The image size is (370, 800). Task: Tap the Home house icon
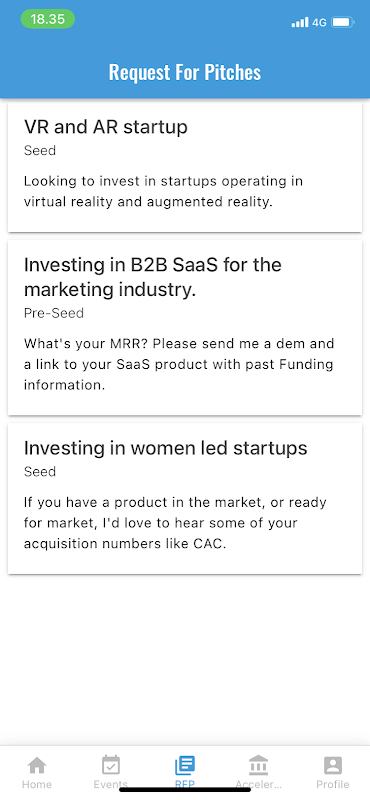37,765
